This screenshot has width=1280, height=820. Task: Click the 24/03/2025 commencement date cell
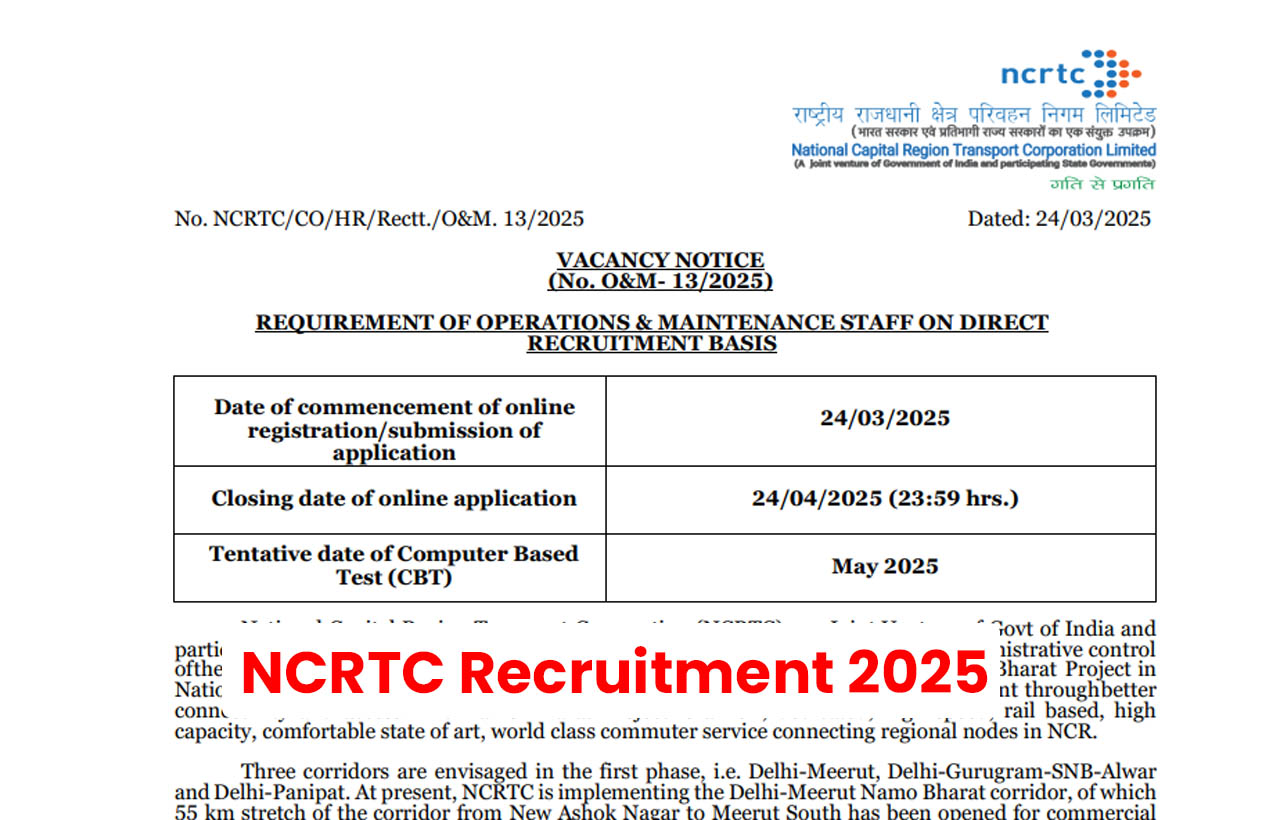tap(884, 418)
